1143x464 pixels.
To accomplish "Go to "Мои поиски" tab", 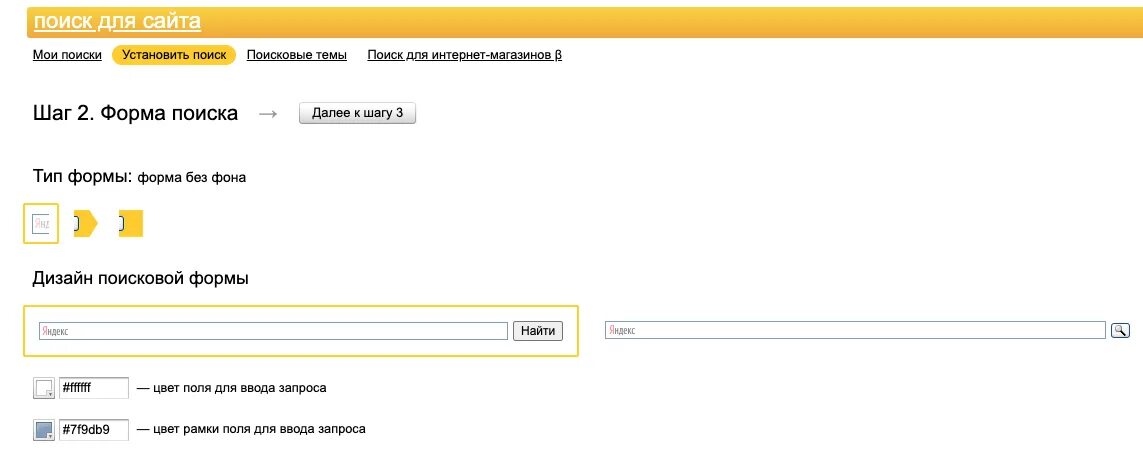I will point(67,55).
